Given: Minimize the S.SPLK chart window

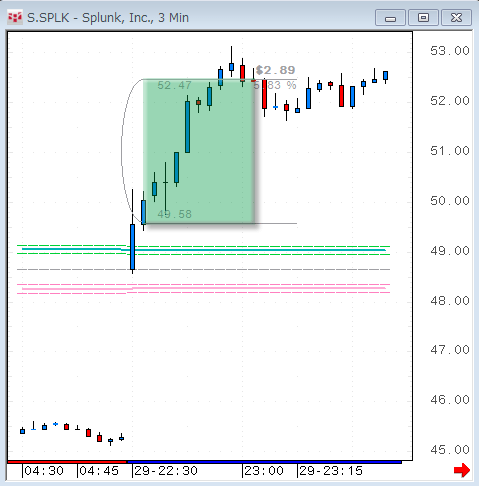Looking at the screenshot, I should click(390, 18).
